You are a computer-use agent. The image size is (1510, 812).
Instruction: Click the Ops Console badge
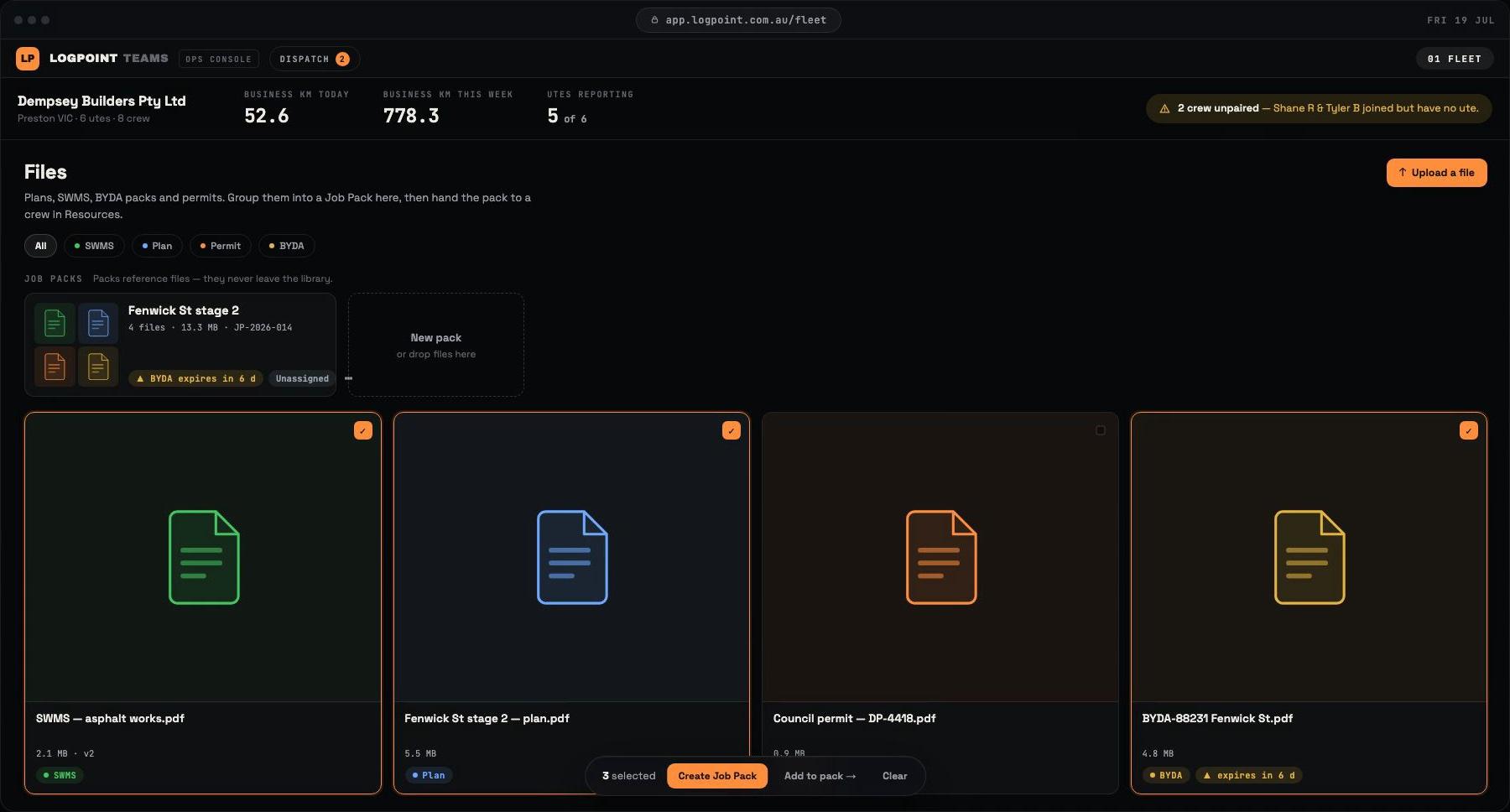(219, 59)
